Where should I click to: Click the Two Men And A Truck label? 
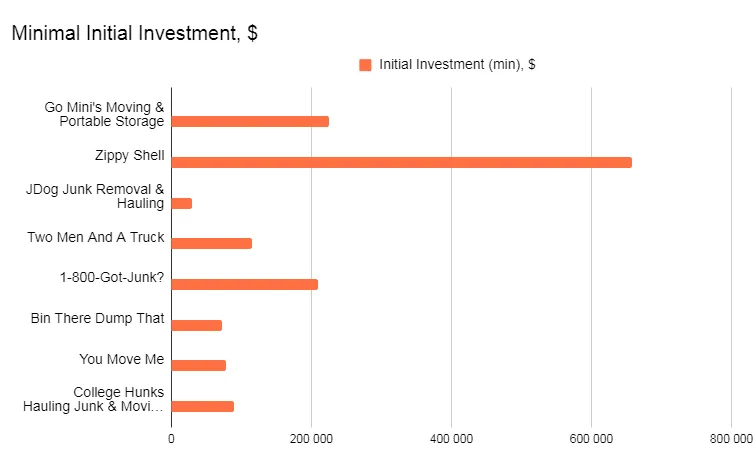[x=98, y=238]
